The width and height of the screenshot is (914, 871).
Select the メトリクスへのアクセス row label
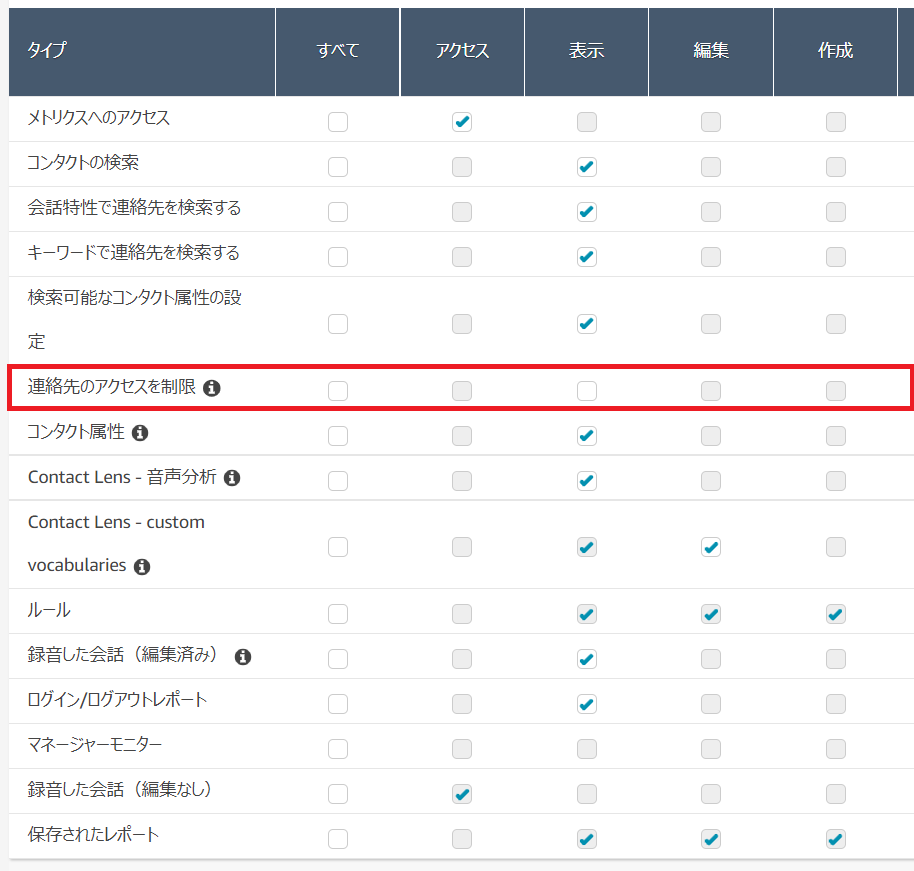(99, 118)
